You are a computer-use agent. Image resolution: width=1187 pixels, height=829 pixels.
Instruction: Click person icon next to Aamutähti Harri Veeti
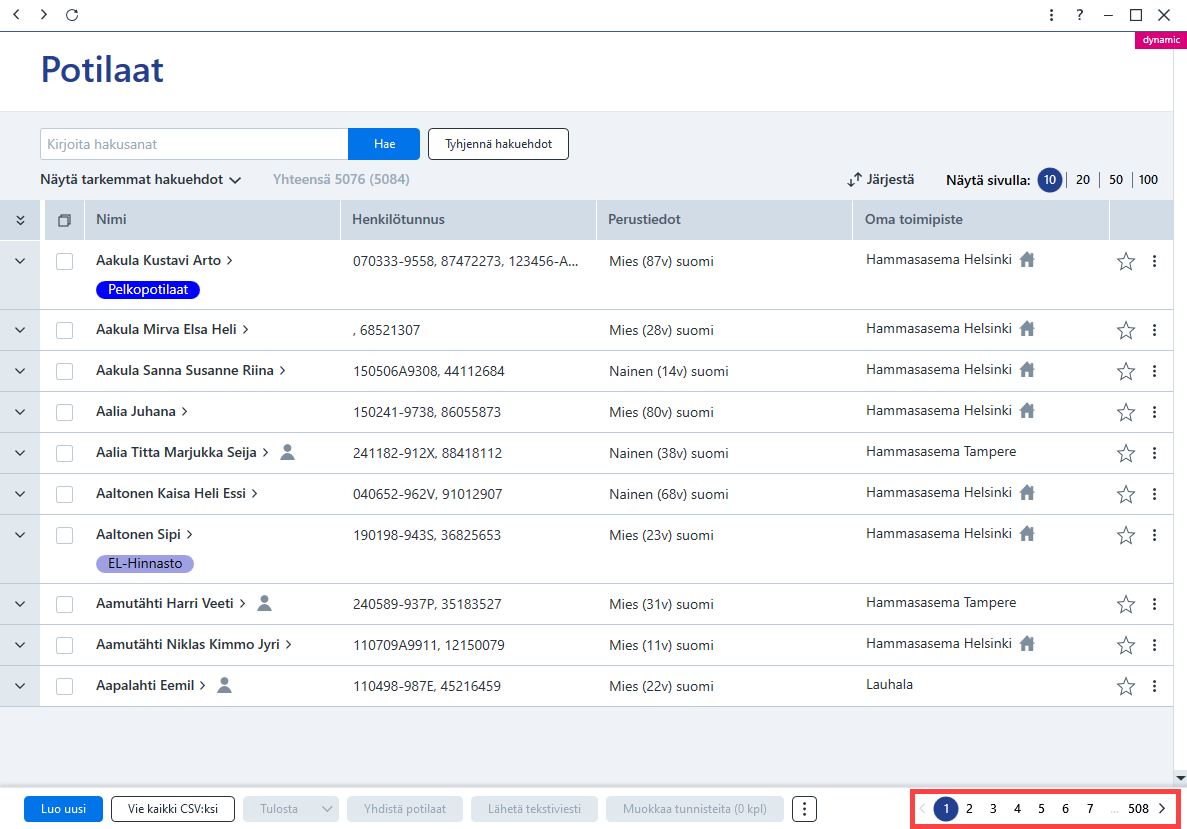click(264, 603)
